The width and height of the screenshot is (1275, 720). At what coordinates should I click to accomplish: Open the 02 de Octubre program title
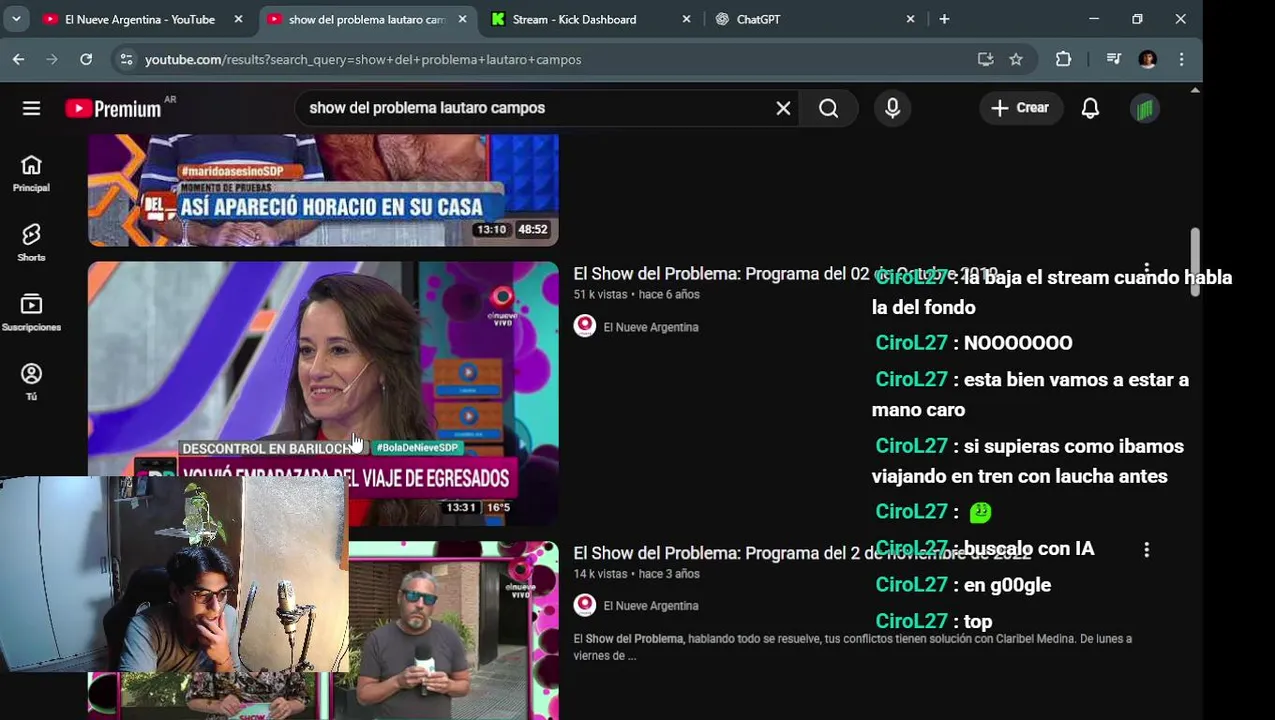[784, 274]
